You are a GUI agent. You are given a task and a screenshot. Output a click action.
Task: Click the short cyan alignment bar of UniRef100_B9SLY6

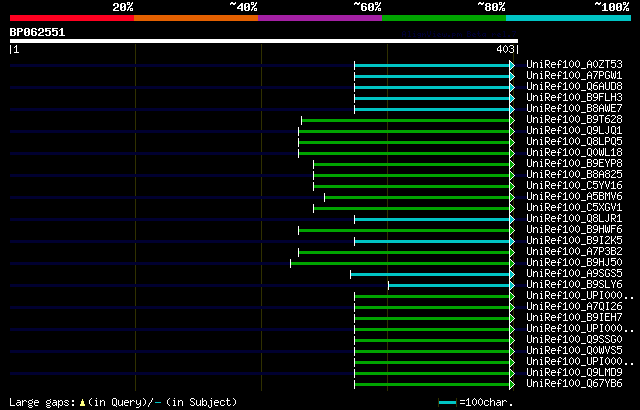coord(449,286)
